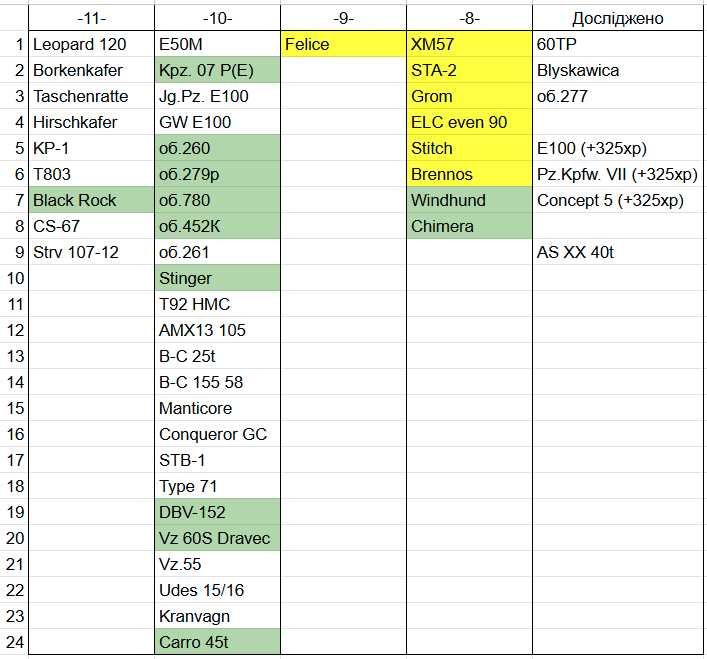Select the E100 (+325xp) cell
The width and height of the screenshot is (707, 659).
coord(617,148)
